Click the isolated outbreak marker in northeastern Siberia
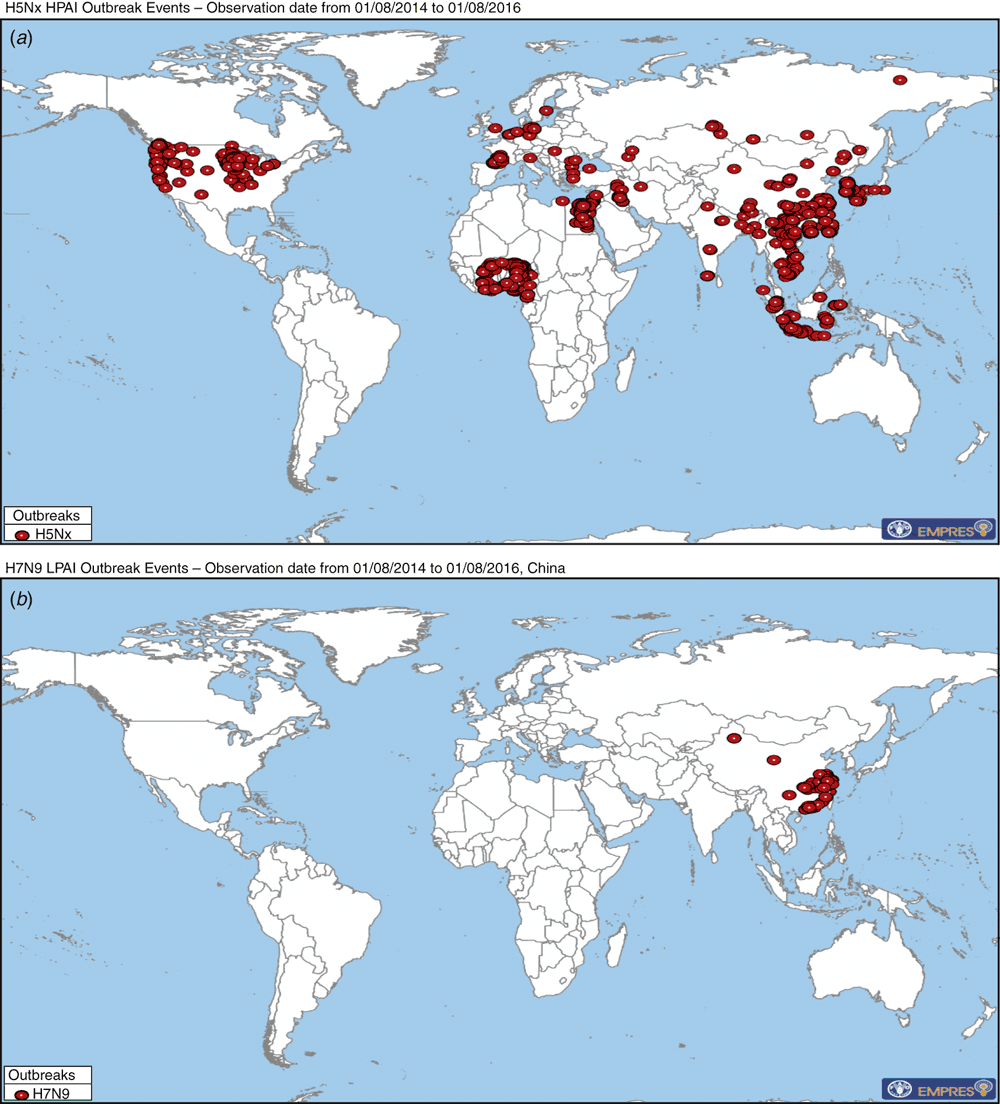1000x1104 pixels. [899, 80]
